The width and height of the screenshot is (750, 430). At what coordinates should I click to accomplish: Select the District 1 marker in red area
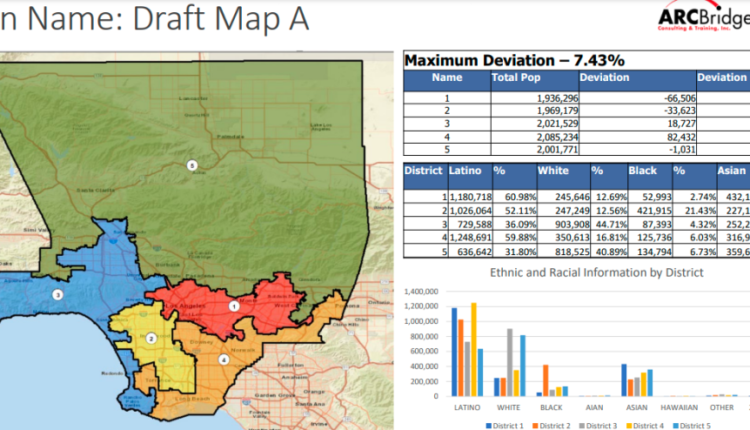click(234, 306)
